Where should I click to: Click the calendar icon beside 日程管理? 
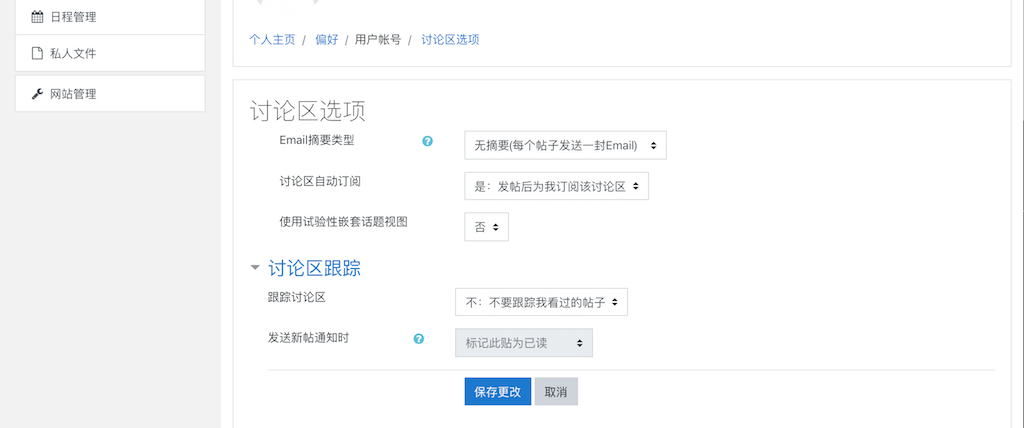coord(37,18)
